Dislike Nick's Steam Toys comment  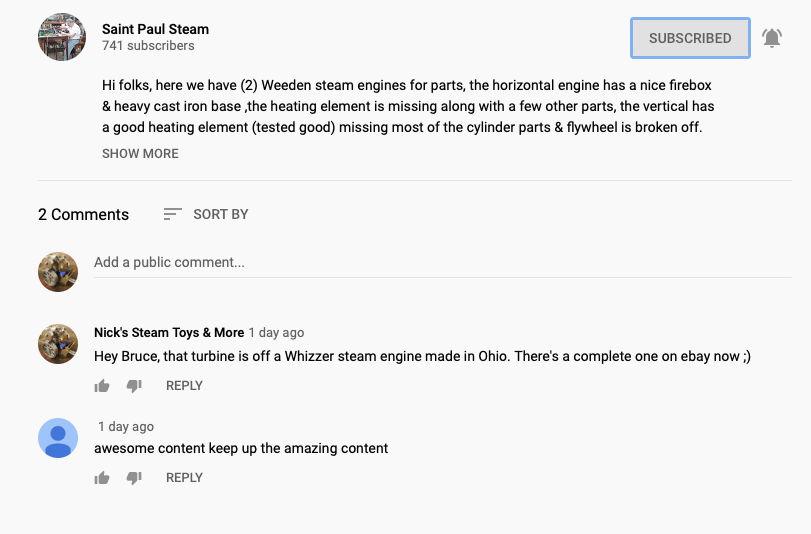134,386
